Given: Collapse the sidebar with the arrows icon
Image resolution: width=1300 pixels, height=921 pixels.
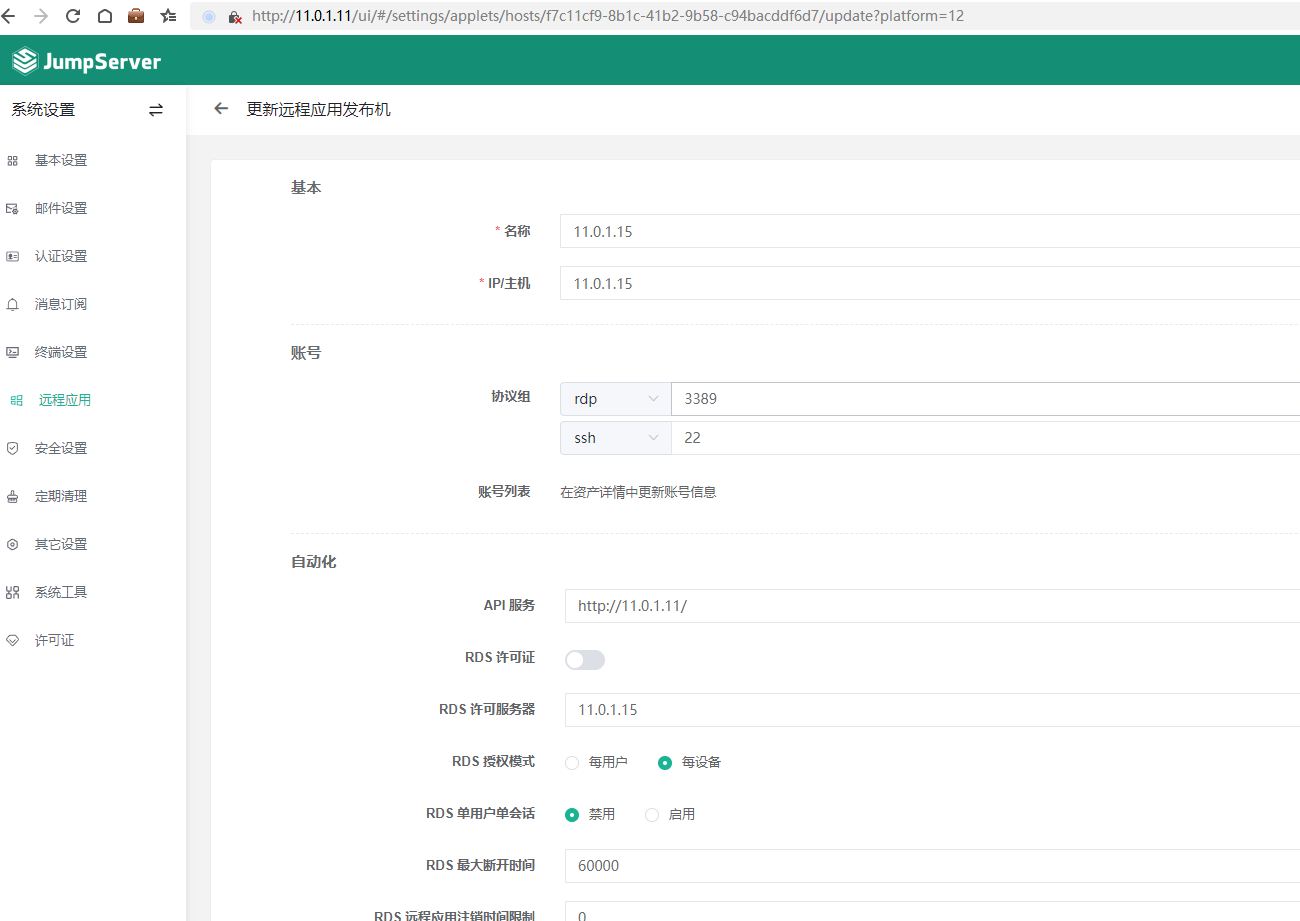Looking at the screenshot, I should click(156, 109).
